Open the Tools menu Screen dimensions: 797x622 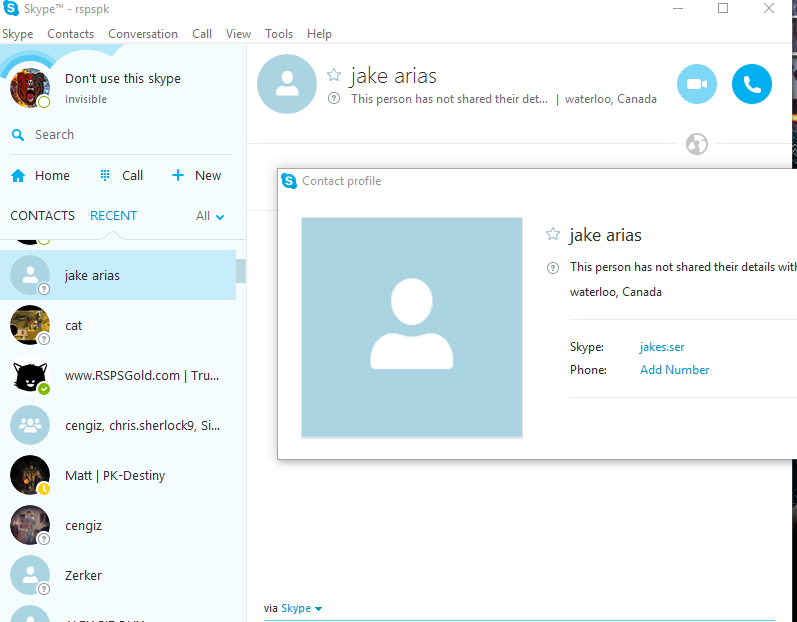pyautogui.click(x=279, y=34)
